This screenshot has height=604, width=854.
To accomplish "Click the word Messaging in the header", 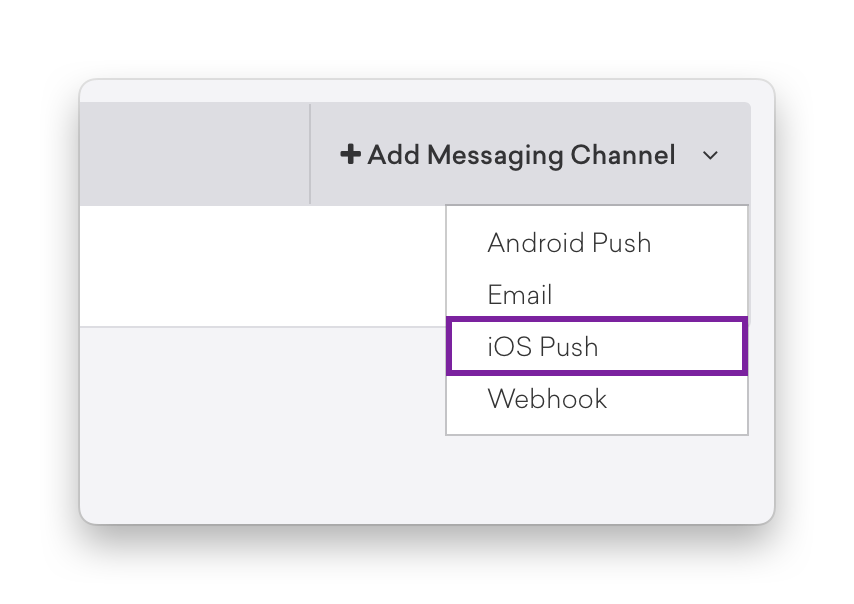I will (x=495, y=155).
